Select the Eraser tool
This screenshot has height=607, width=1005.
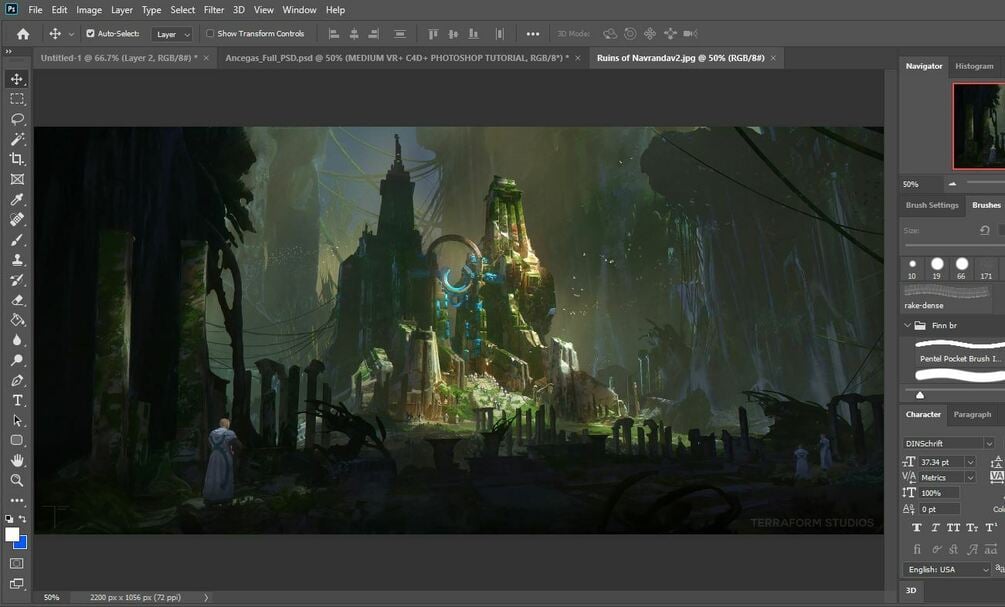click(x=17, y=300)
